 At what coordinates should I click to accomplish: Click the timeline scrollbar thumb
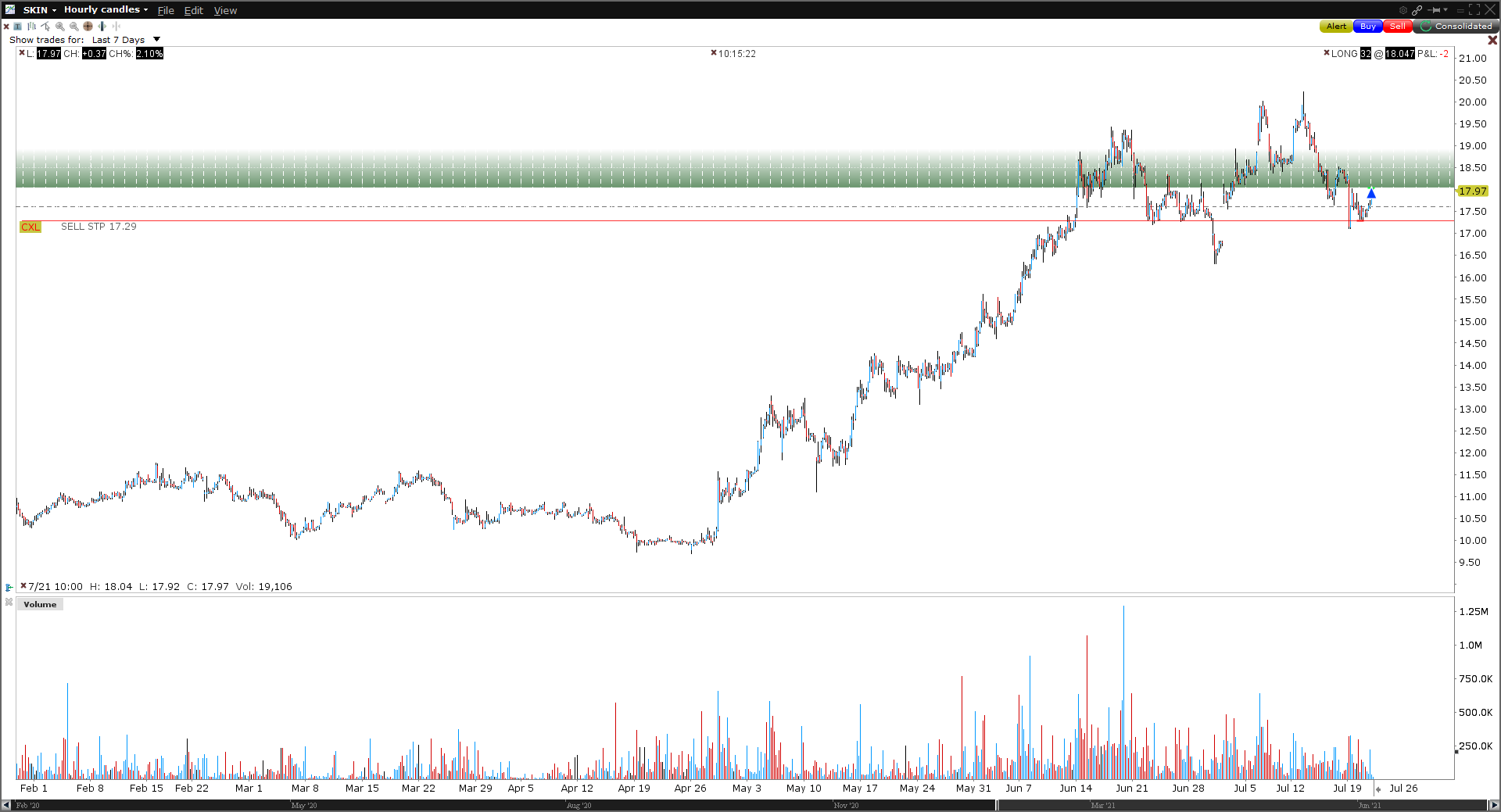pos(1243,805)
